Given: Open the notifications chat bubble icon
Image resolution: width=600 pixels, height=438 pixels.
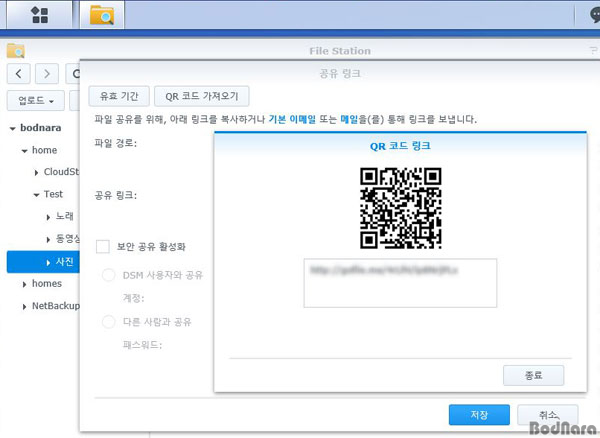Looking at the screenshot, I should (x=595, y=15).
